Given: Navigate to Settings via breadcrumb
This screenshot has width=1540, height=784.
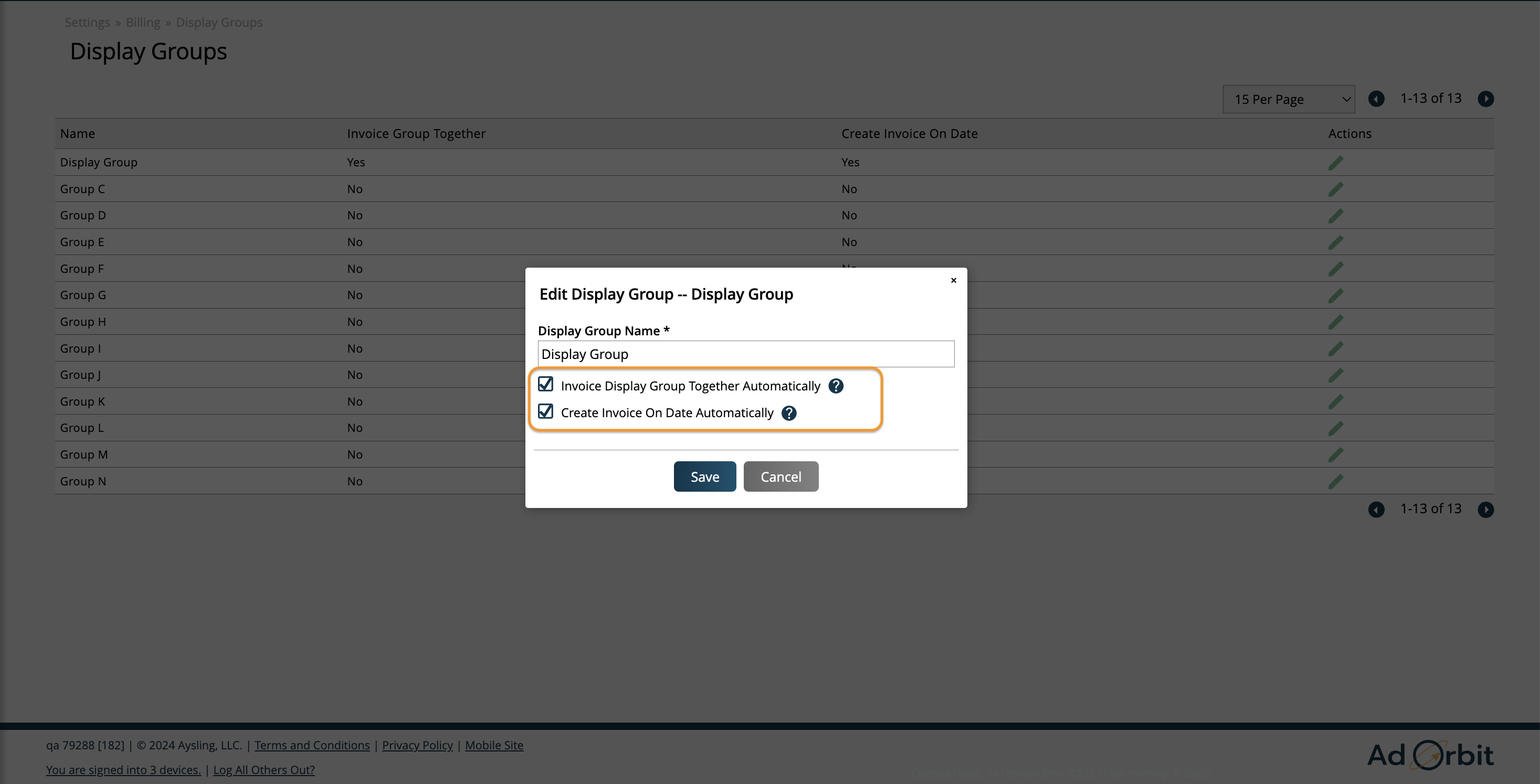Looking at the screenshot, I should pos(87,22).
